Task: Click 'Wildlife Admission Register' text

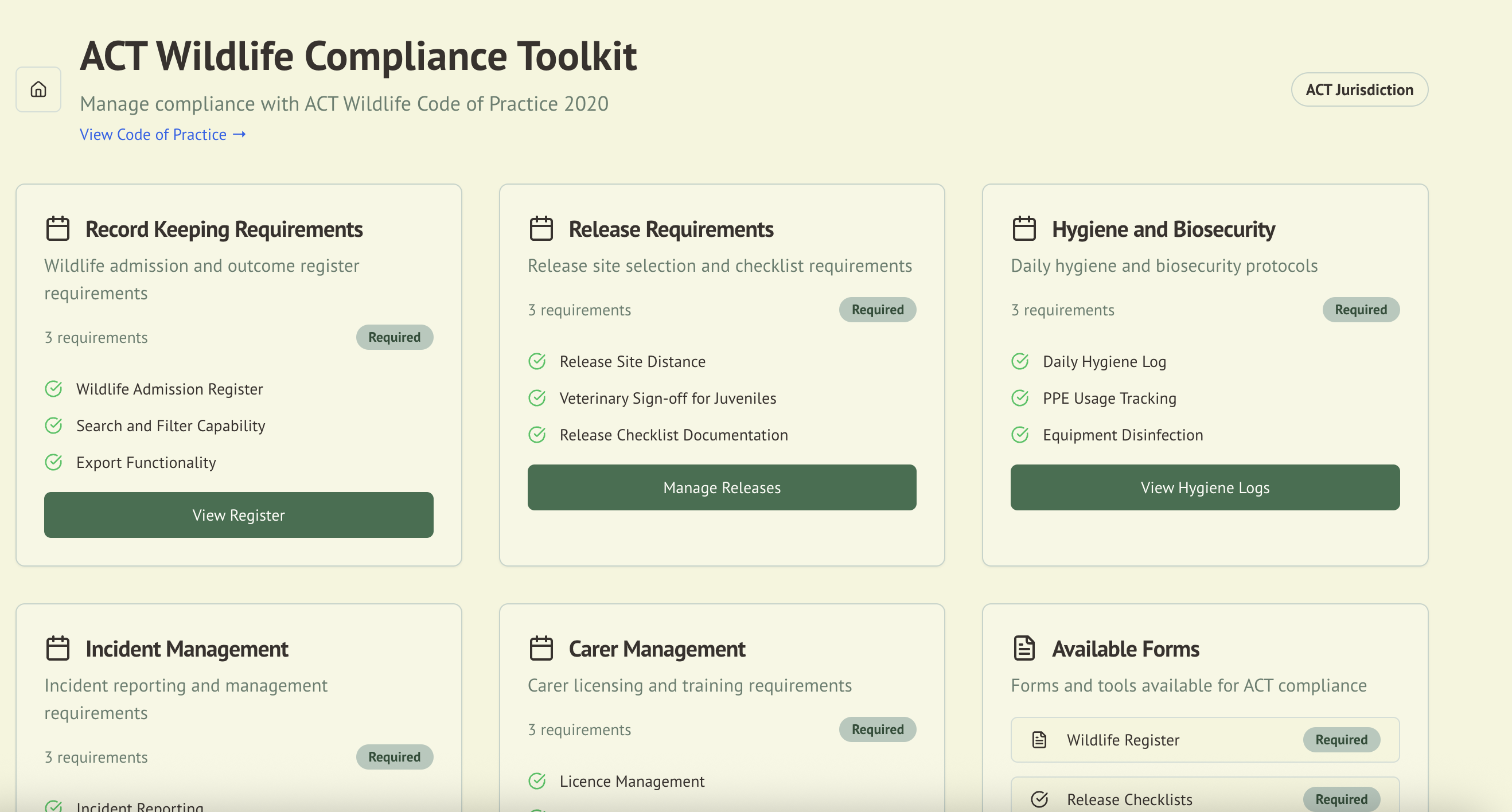Action: pyautogui.click(x=170, y=389)
